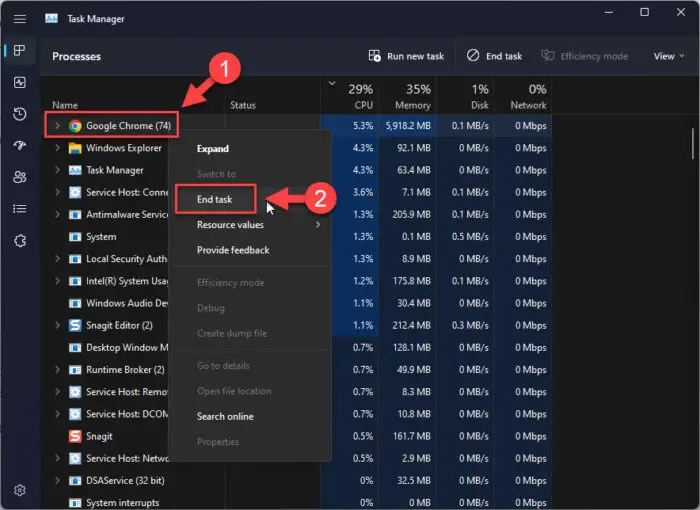This screenshot has height=510, width=700.
Task: Sort by the Disk column header
Action: 466,96
